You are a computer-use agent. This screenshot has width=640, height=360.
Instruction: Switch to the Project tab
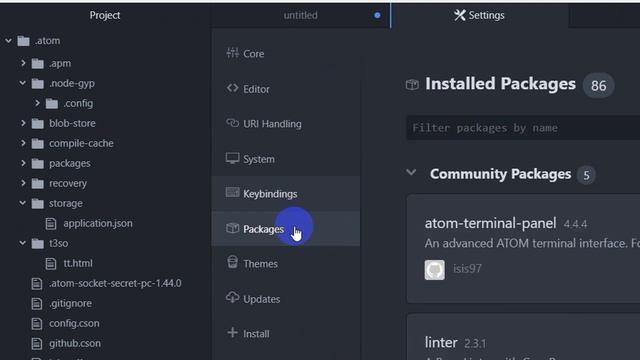pyautogui.click(x=105, y=15)
